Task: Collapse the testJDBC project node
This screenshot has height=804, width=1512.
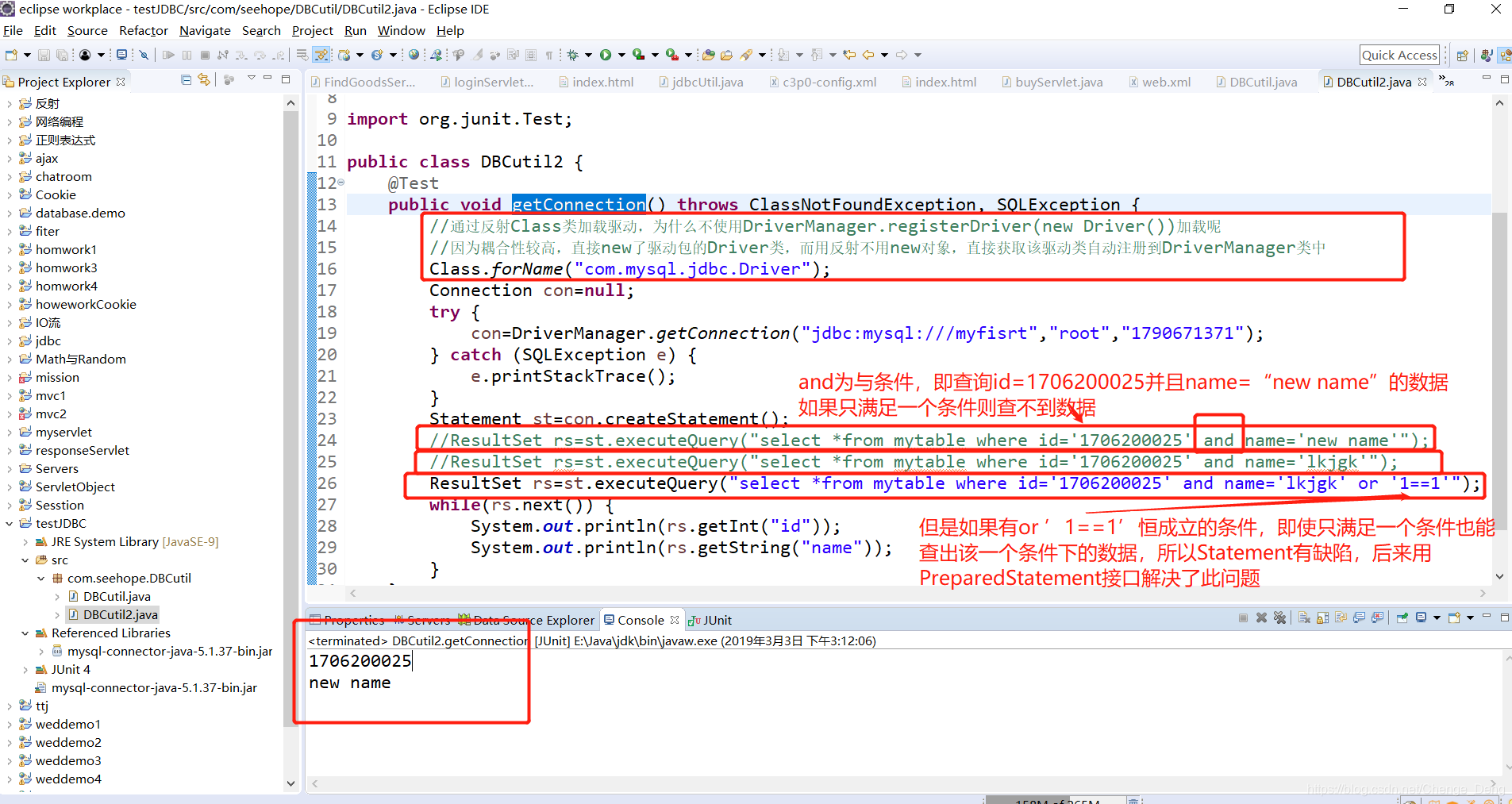Action: click(10, 524)
